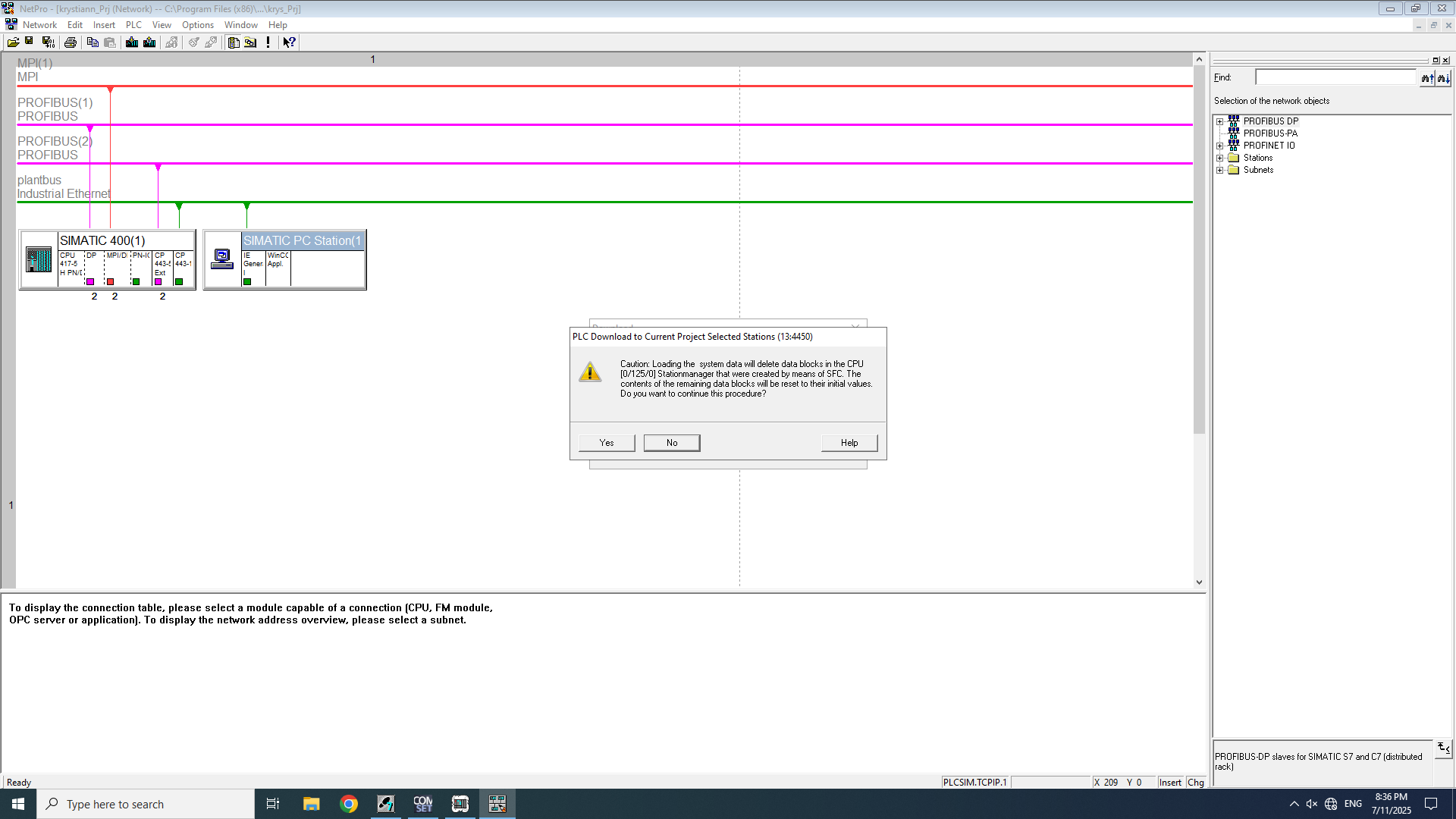Click Upload from PLC toolbar icon
This screenshot has width=1456, height=819.
tap(149, 42)
